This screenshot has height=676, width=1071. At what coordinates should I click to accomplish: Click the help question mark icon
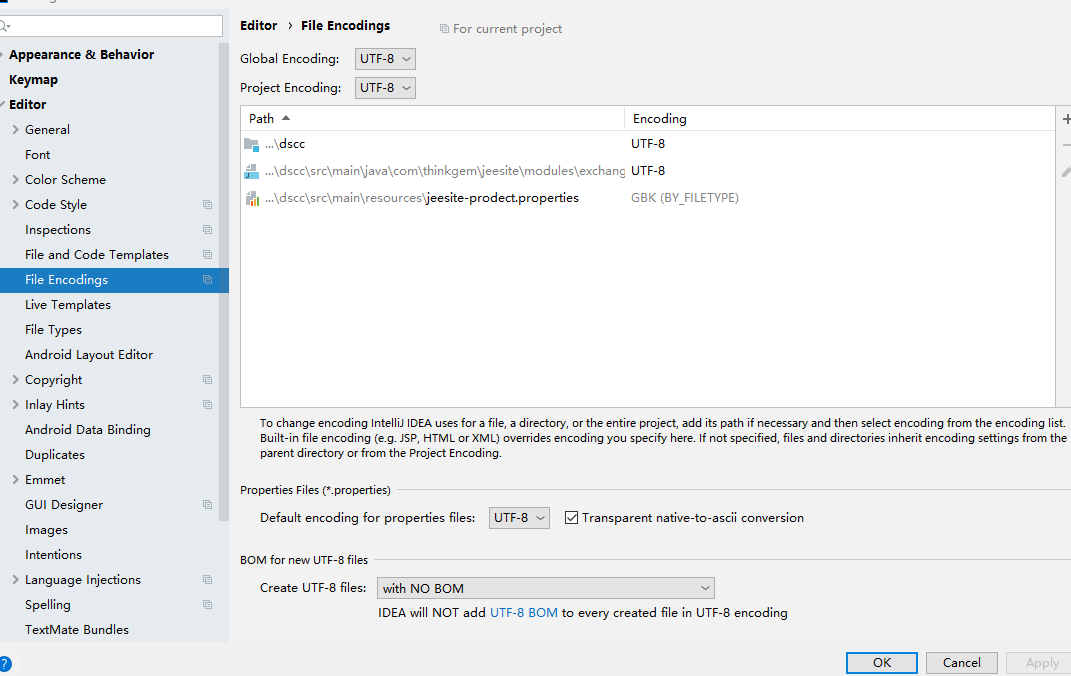click(4, 664)
